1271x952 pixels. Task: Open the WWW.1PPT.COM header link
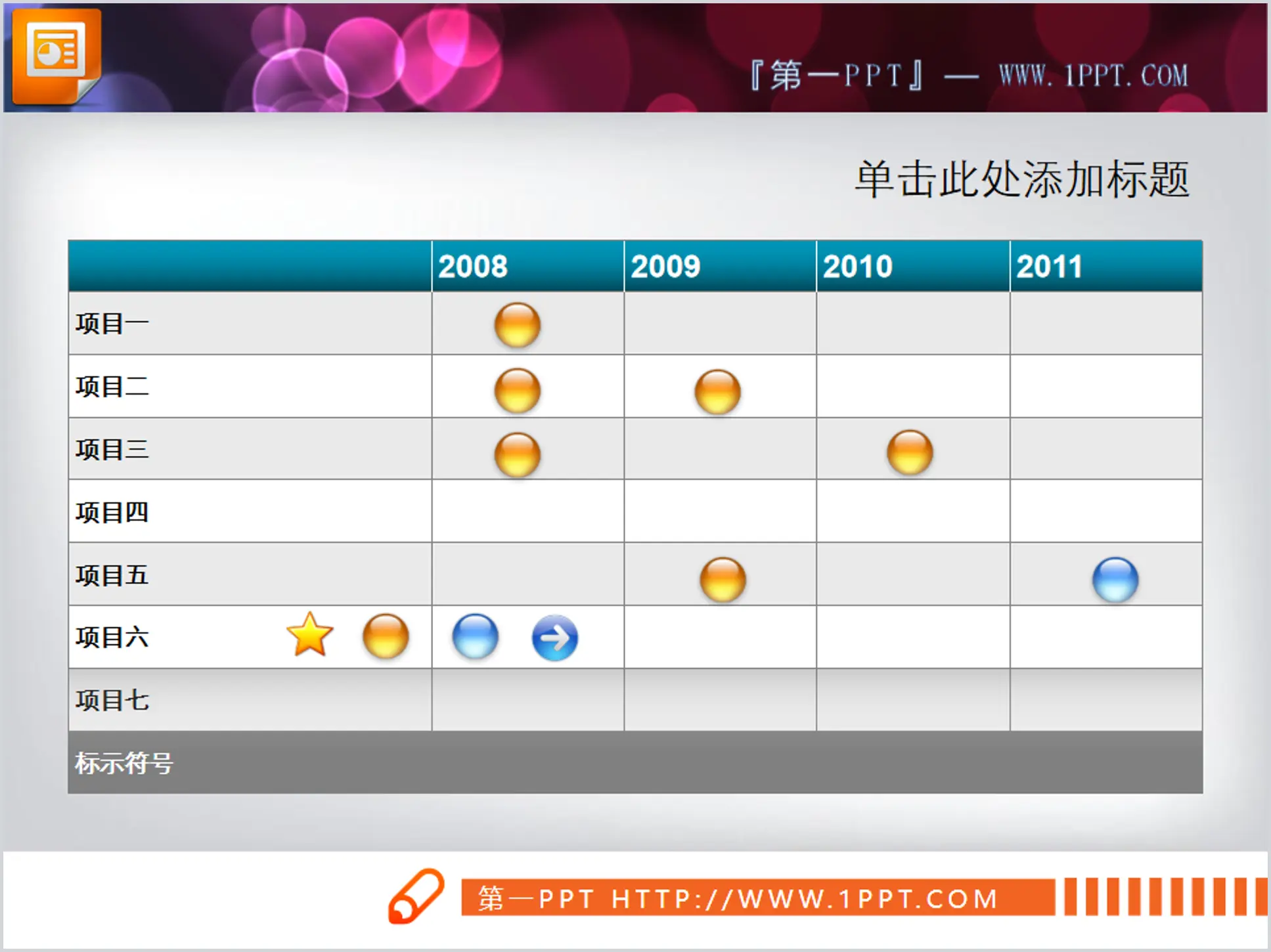(1094, 76)
